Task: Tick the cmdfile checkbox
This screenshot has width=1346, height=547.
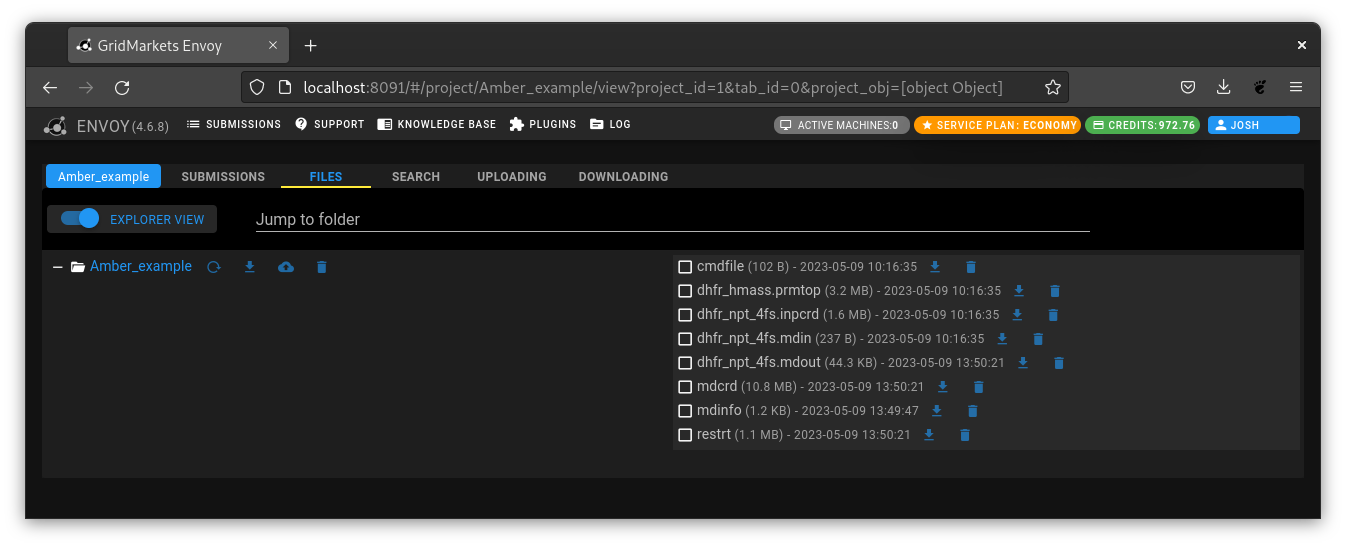Action: [685, 267]
